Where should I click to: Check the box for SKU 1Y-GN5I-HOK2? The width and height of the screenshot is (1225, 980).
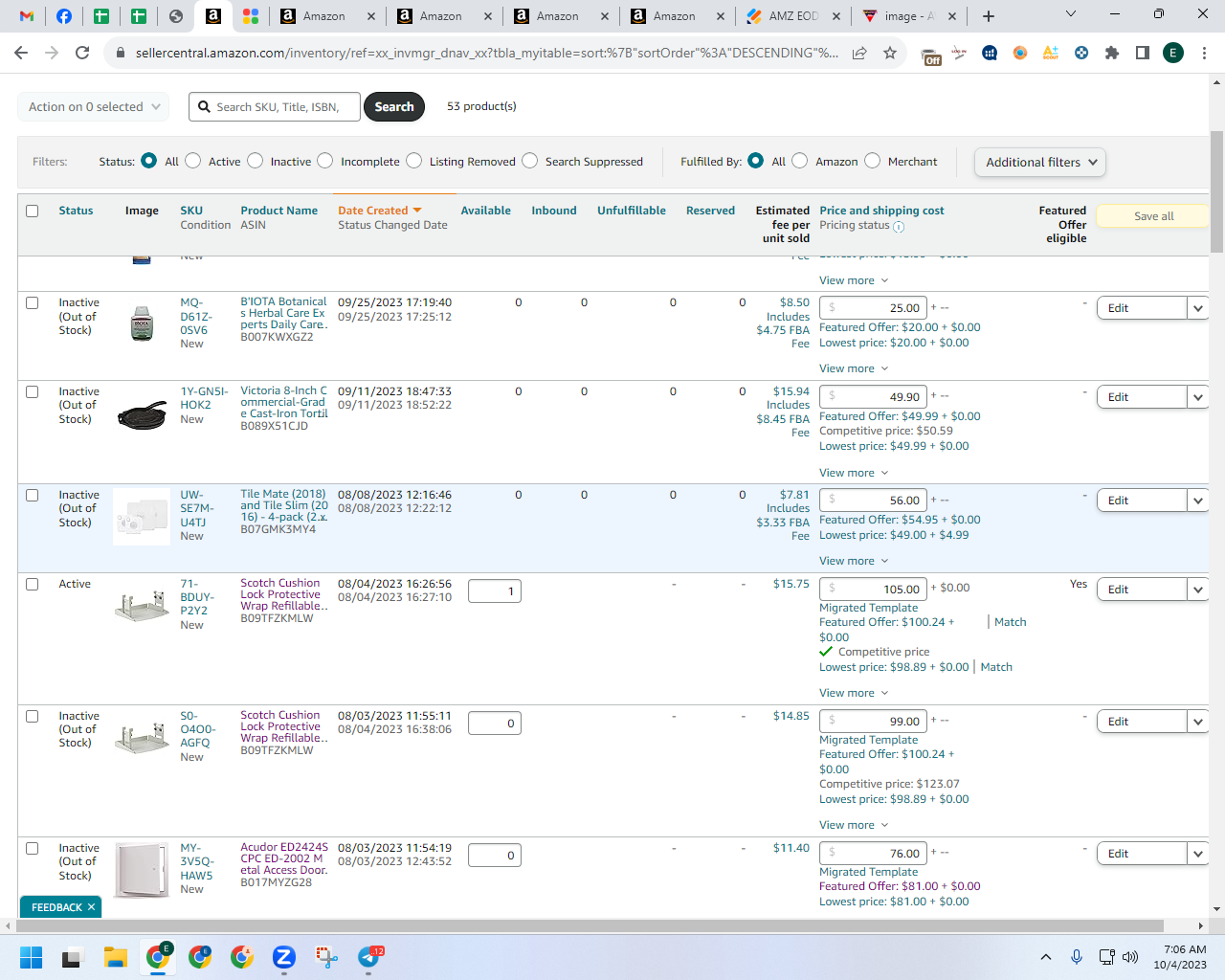(33, 391)
